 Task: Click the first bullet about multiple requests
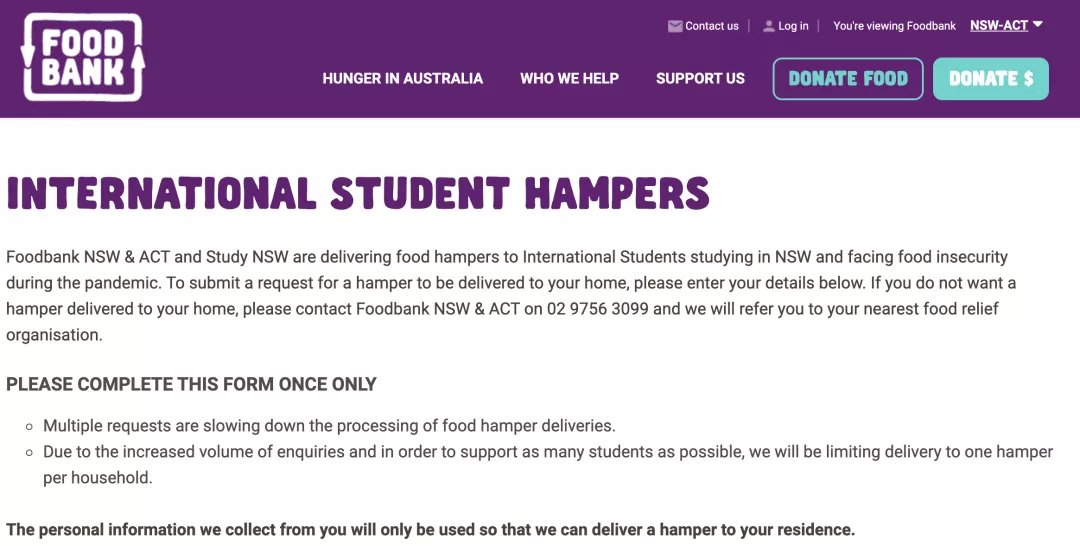click(329, 426)
